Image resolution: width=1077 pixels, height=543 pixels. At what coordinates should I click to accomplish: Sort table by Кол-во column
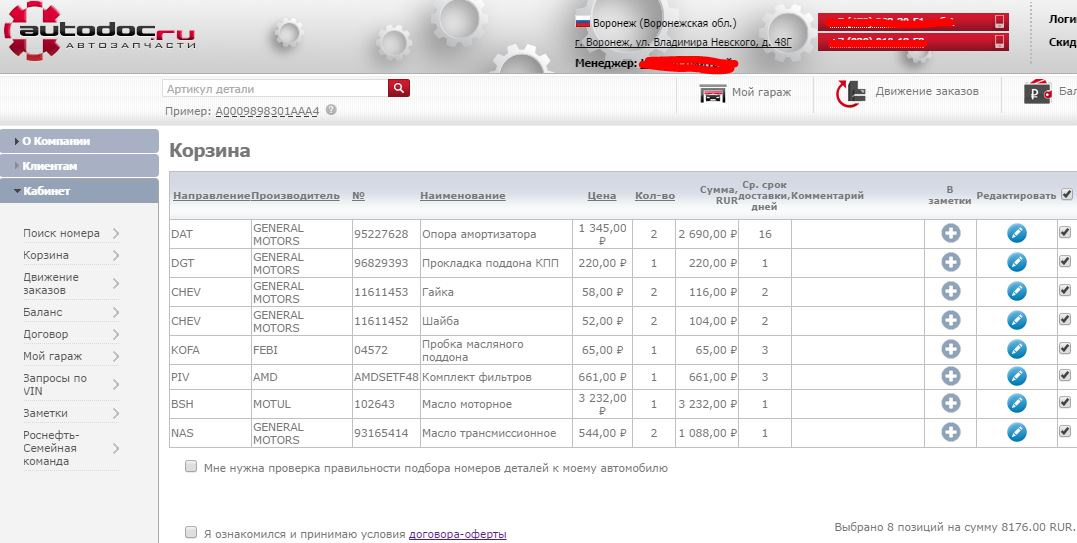(655, 196)
